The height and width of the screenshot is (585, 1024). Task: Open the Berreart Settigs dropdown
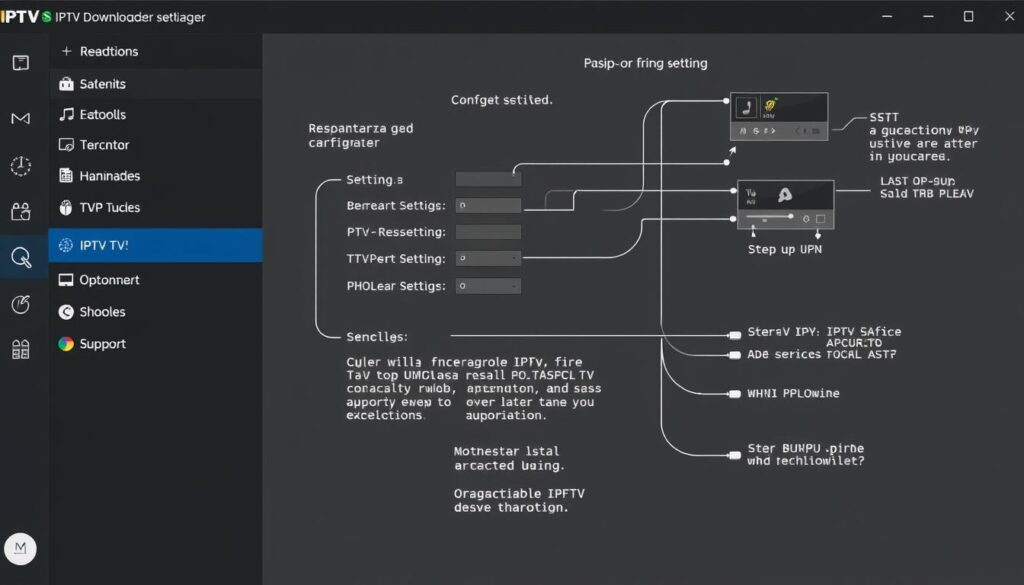488,205
